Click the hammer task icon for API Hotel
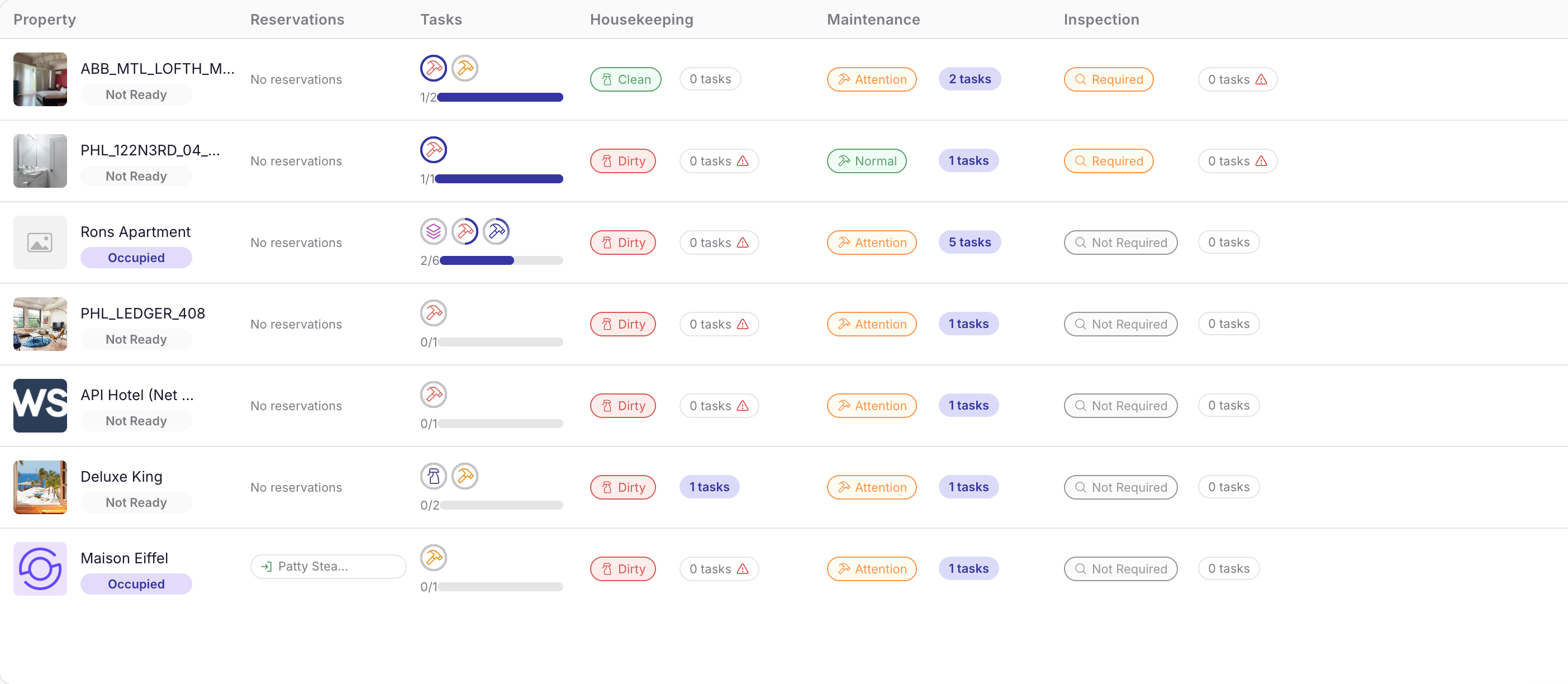Screen dimensions: 1568x684 pos(434,395)
